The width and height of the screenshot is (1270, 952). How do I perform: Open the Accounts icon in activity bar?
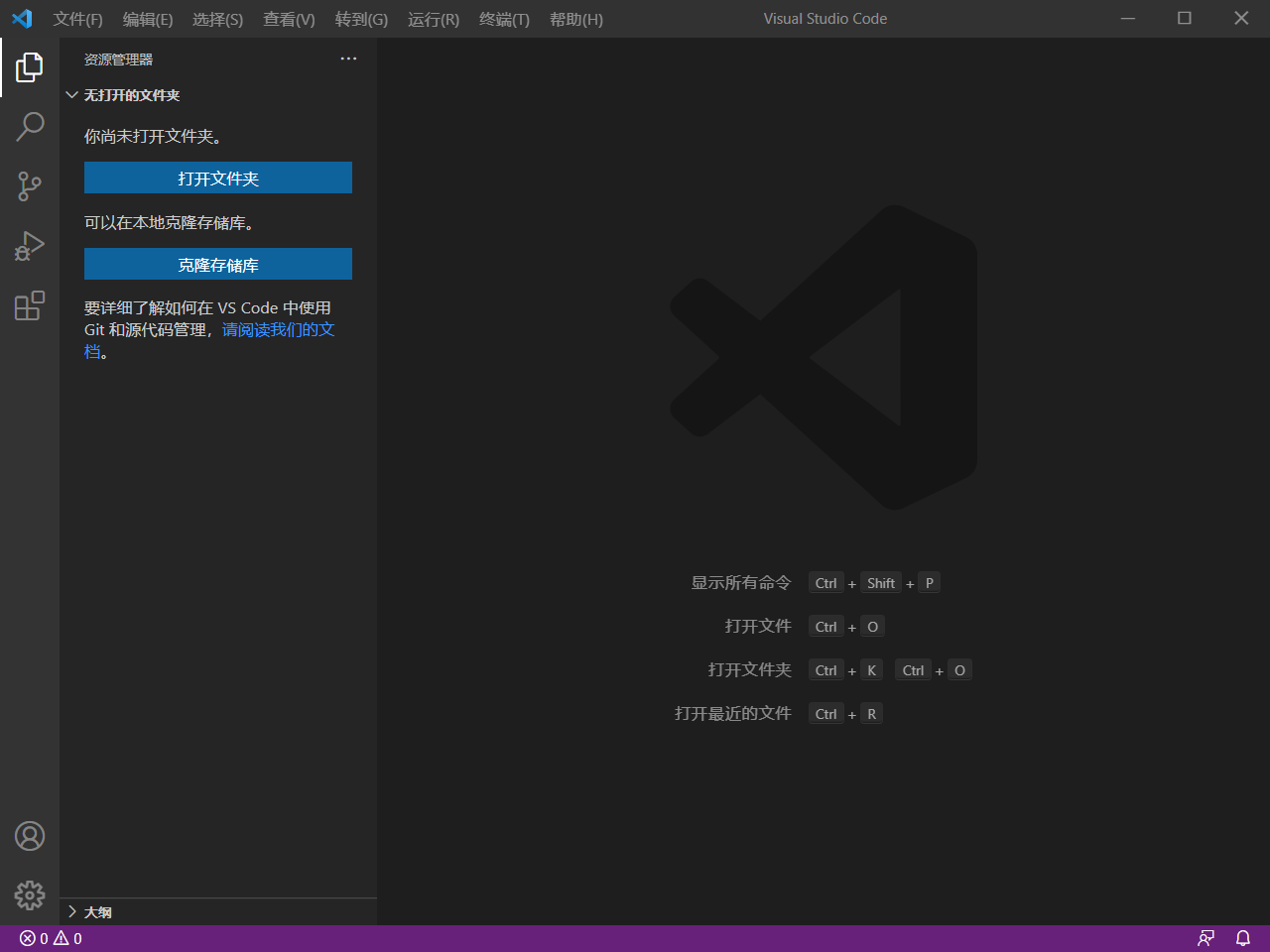point(30,836)
